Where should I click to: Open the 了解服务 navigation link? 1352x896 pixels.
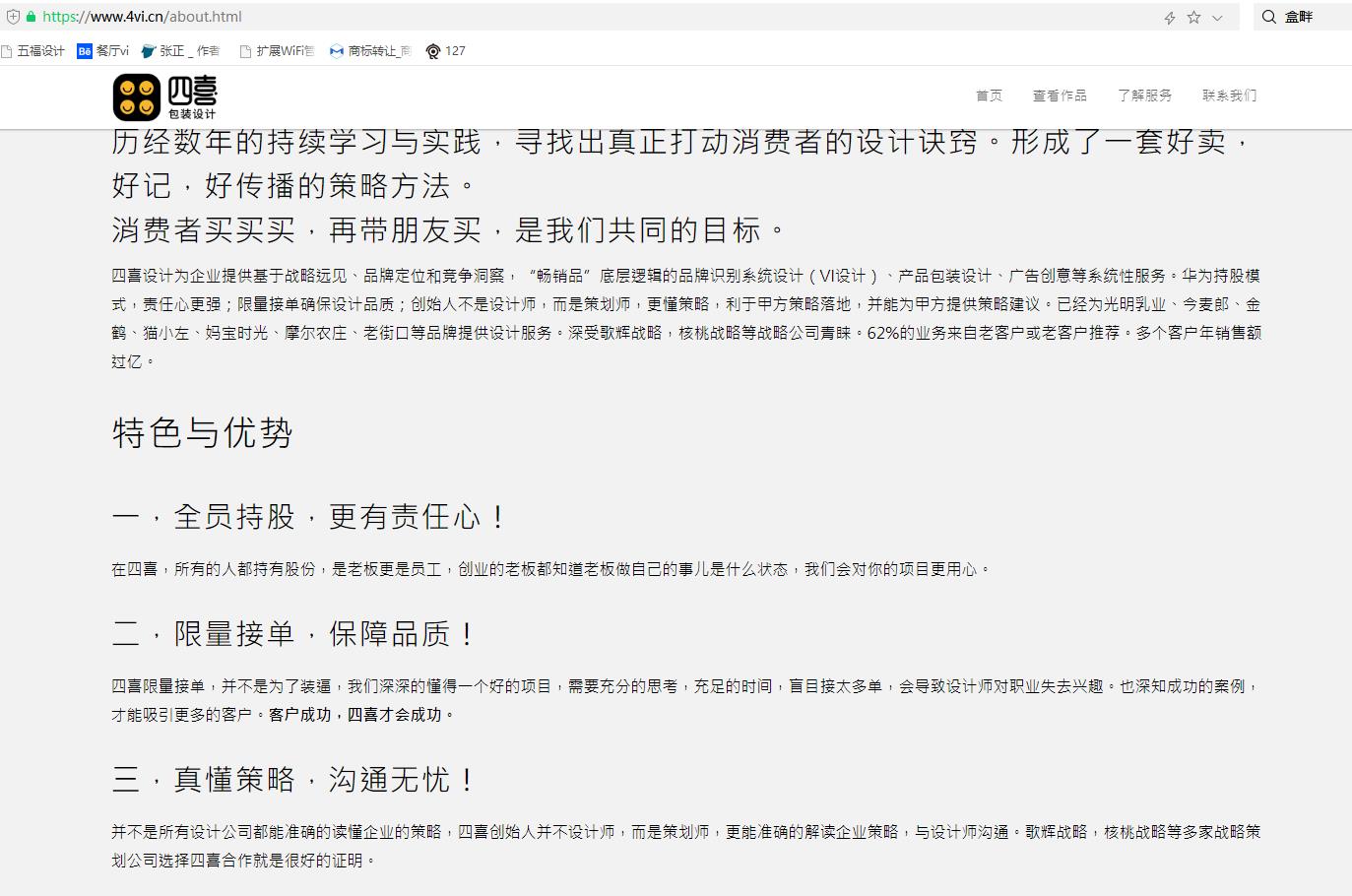[1146, 95]
